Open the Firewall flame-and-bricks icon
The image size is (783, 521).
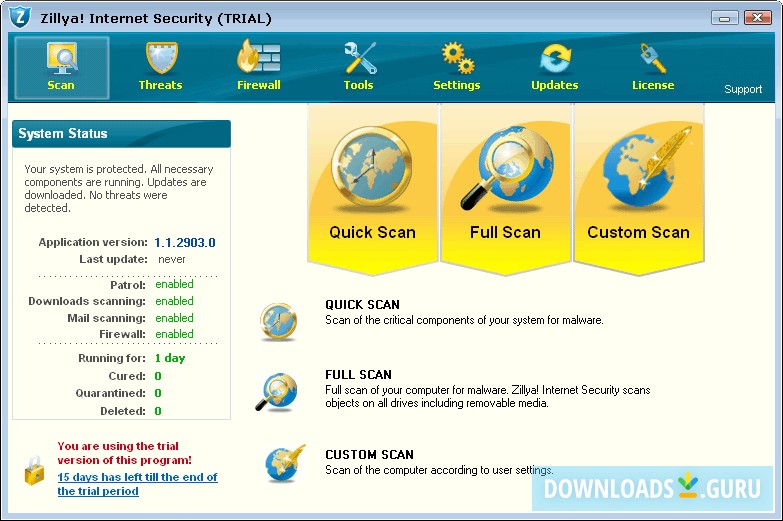click(x=258, y=56)
